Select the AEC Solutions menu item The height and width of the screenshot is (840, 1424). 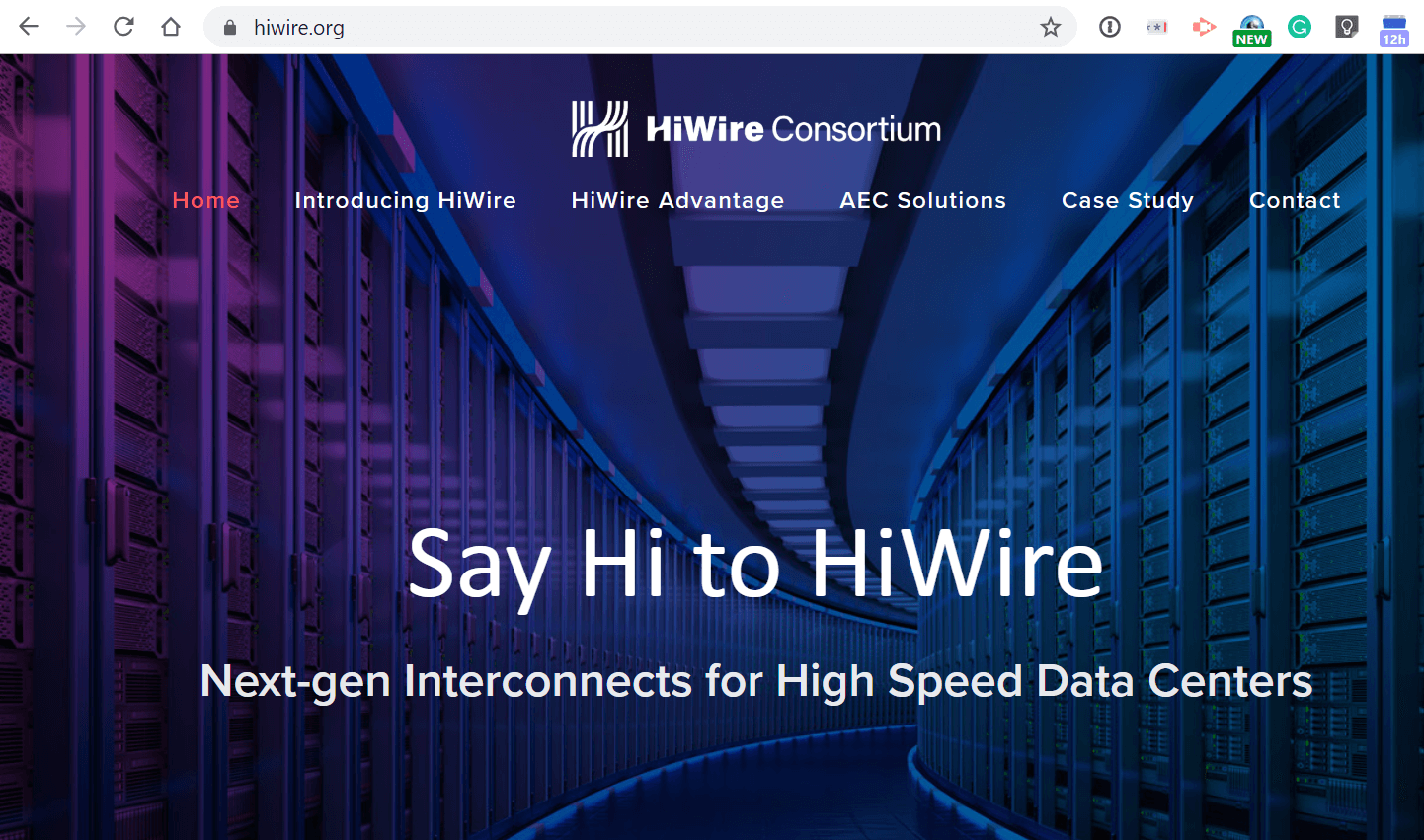click(922, 200)
